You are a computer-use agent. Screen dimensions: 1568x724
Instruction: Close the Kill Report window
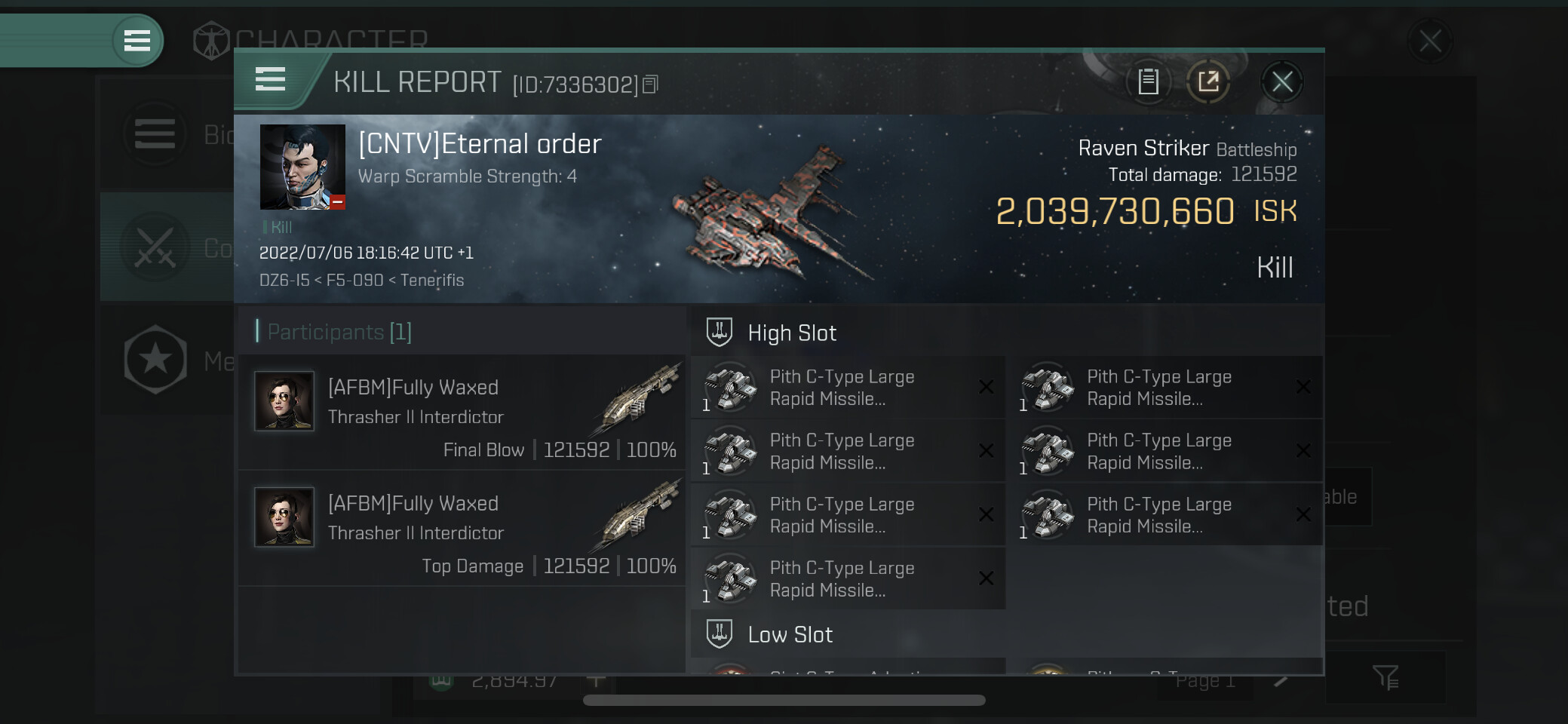coord(1281,81)
